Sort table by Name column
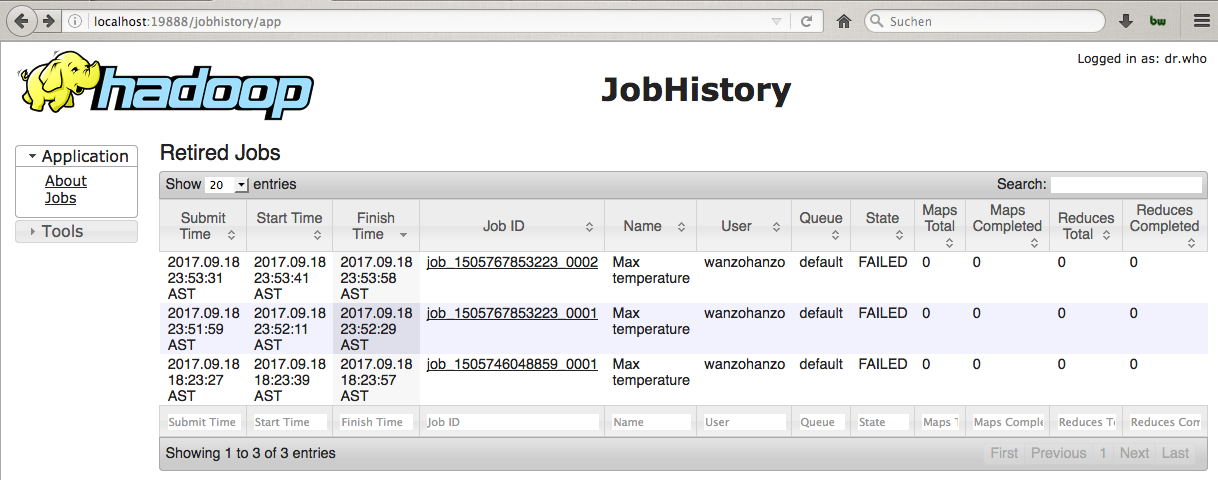This screenshot has height=480, width=1218. 650,226
